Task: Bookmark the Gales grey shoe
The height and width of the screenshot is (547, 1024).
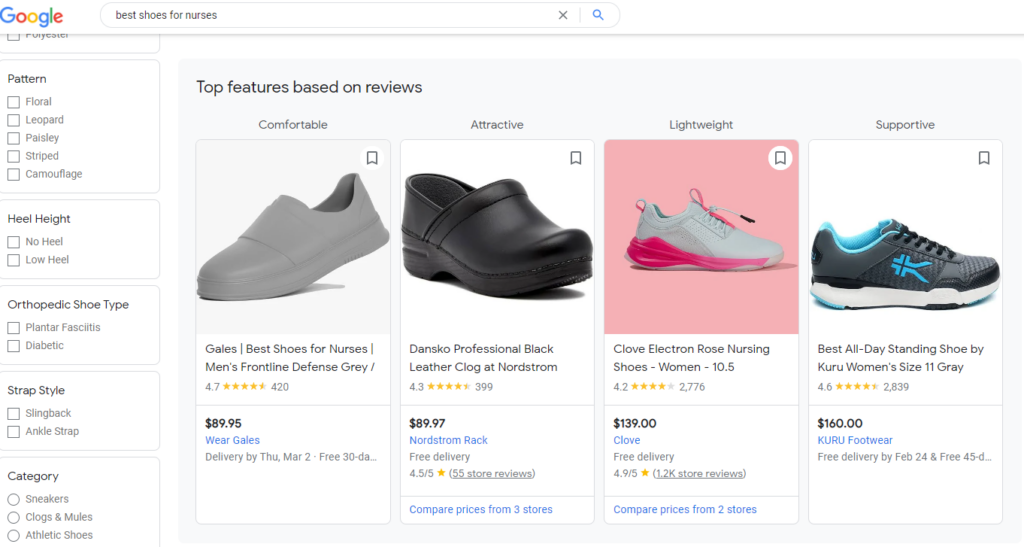Action: pyautogui.click(x=372, y=158)
